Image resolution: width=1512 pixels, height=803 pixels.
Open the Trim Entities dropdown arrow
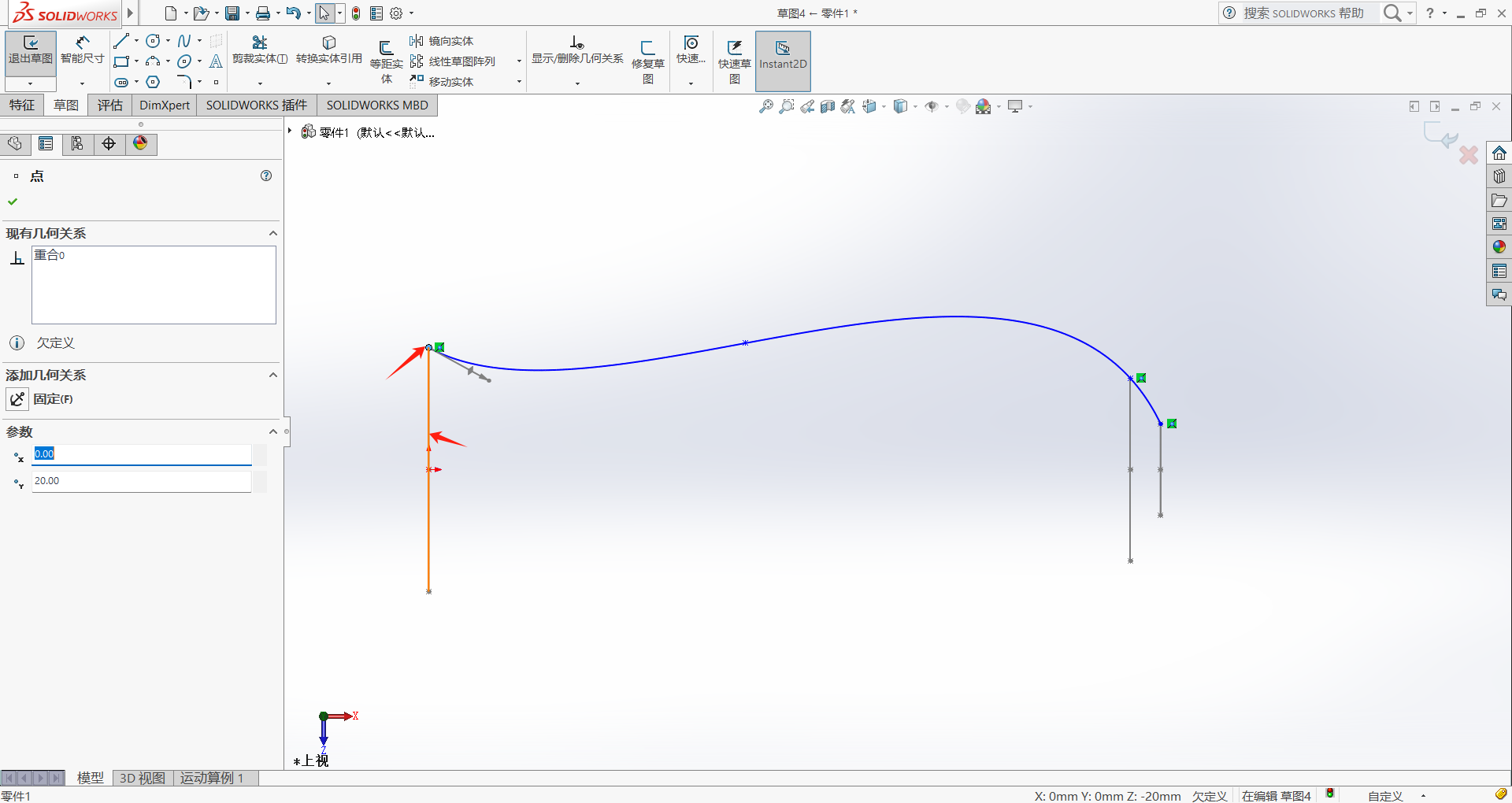pos(260,83)
